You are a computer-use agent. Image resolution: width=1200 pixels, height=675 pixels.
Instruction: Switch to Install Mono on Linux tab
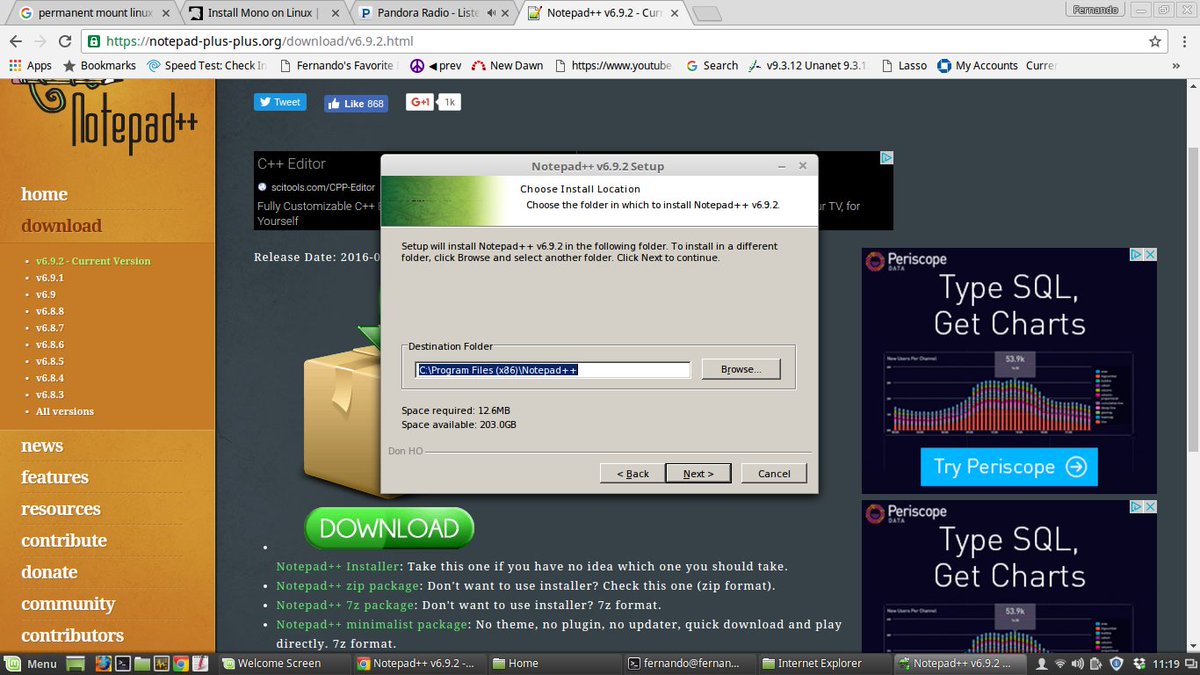pos(264,13)
